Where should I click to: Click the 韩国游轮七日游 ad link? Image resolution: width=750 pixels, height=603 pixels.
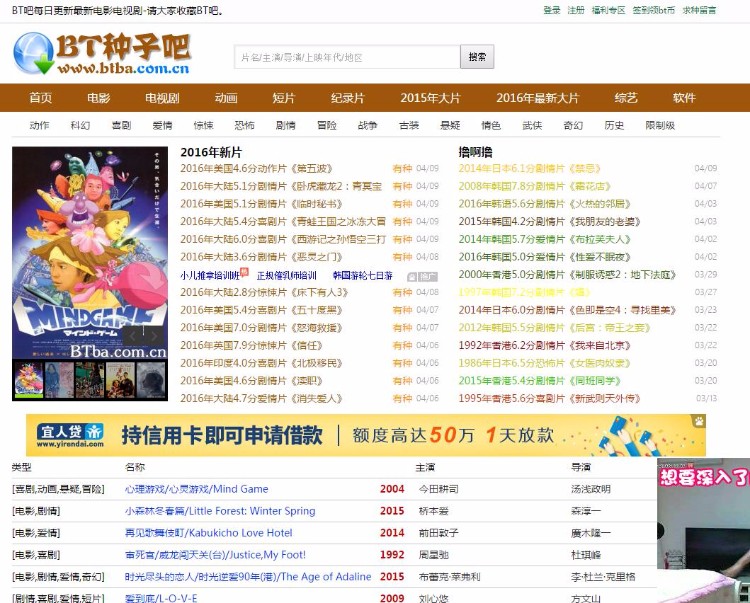pyautogui.click(x=363, y=275)
